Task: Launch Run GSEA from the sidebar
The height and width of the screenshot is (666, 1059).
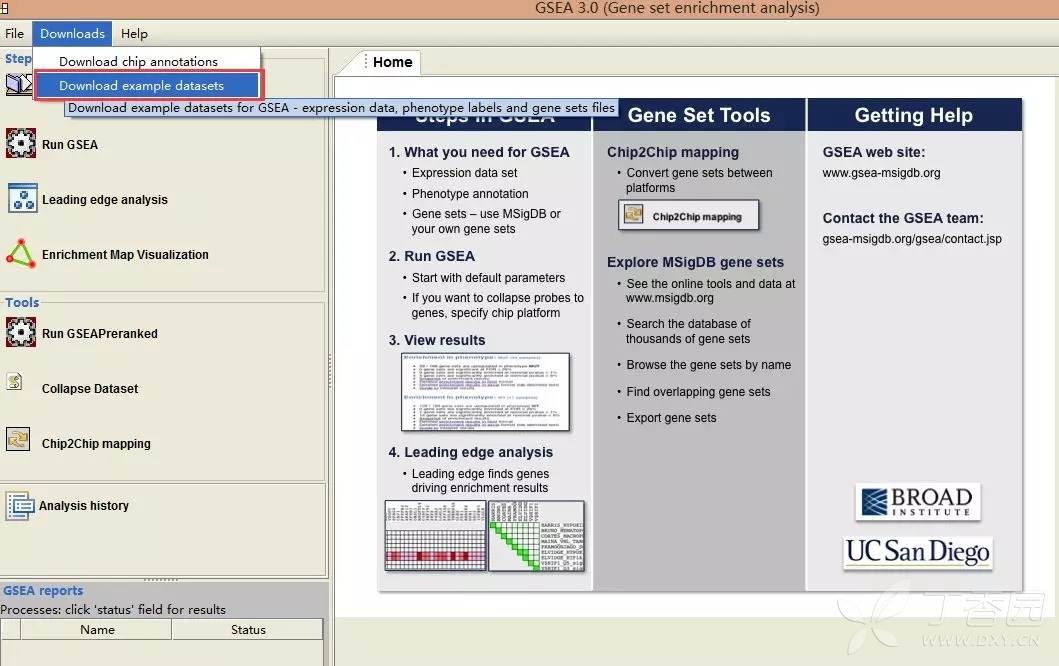Action: click(x=70, y=145)
